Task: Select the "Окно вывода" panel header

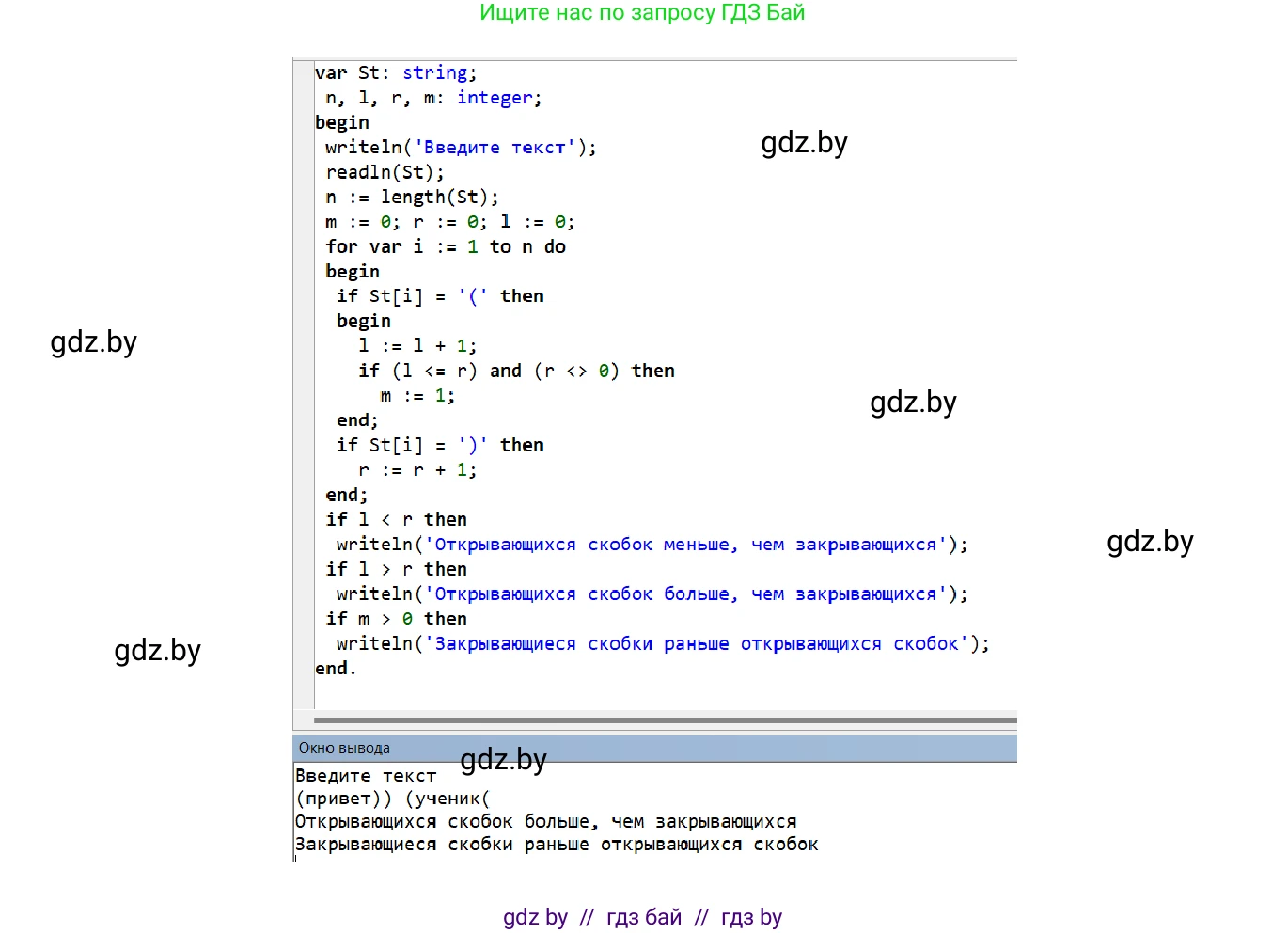Action: coord(344,749)
